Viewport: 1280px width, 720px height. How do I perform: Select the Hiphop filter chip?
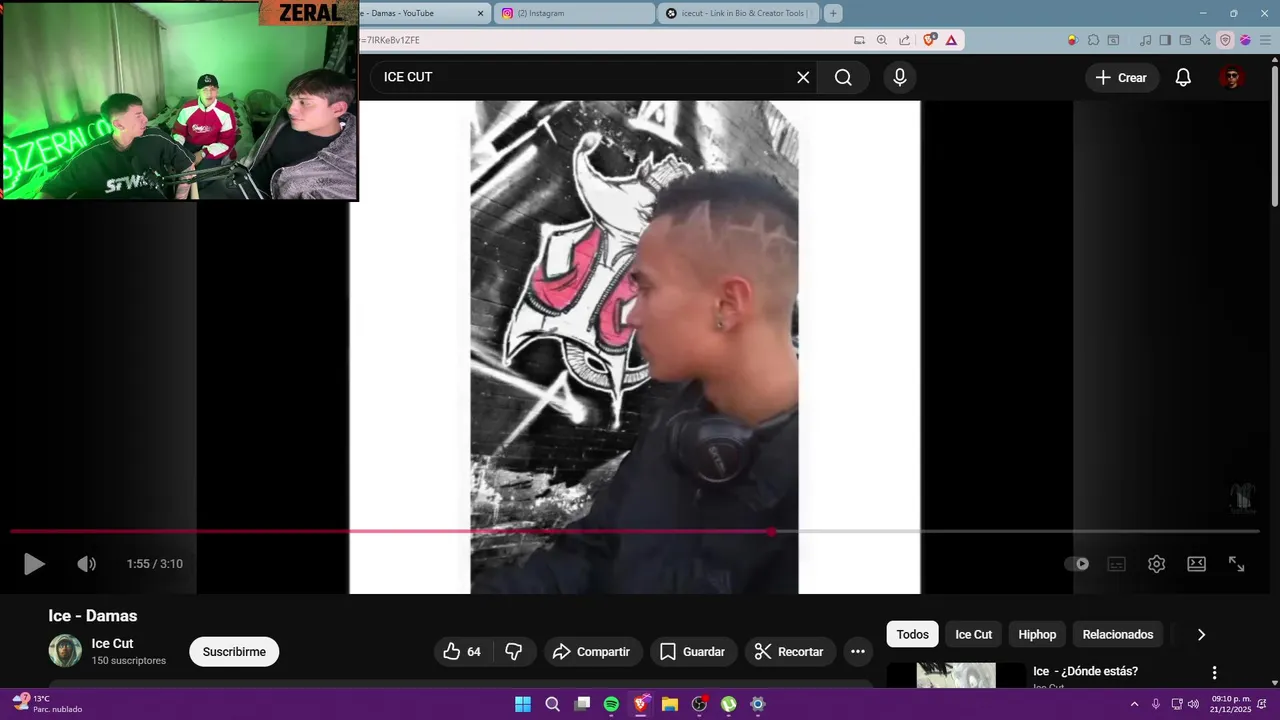pos(1037,634)
